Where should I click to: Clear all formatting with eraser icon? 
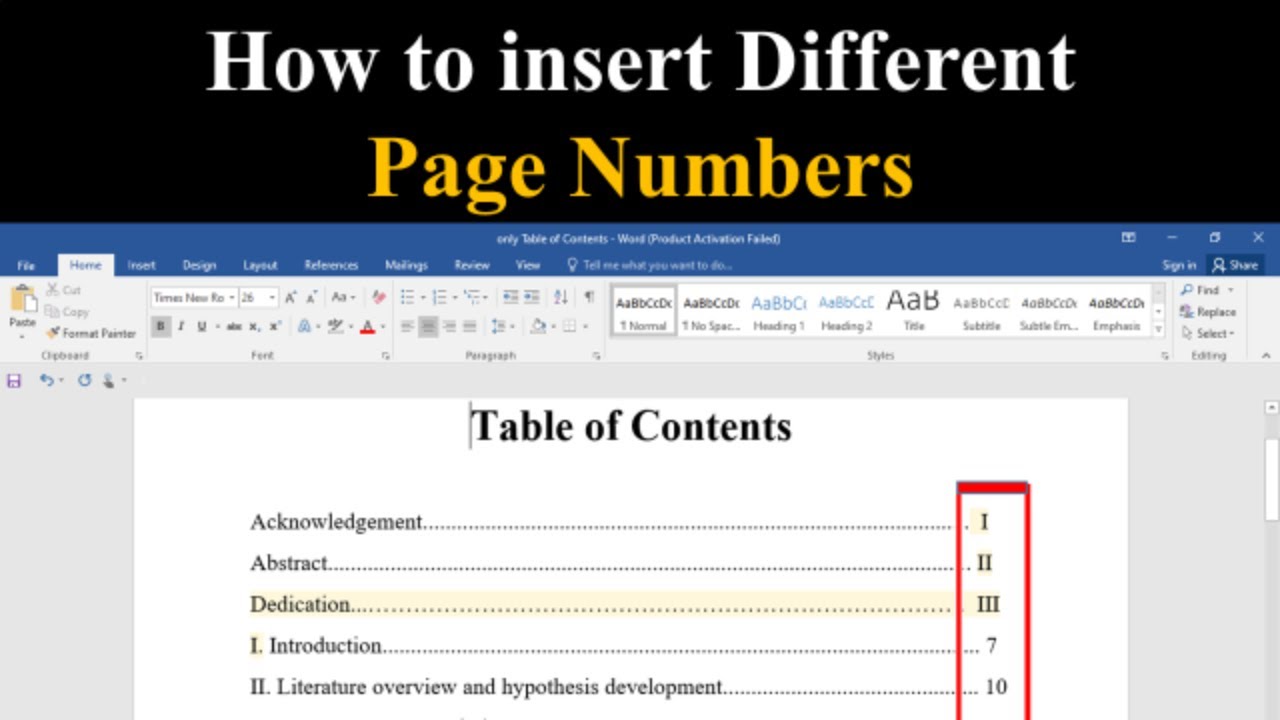[378, 297]
